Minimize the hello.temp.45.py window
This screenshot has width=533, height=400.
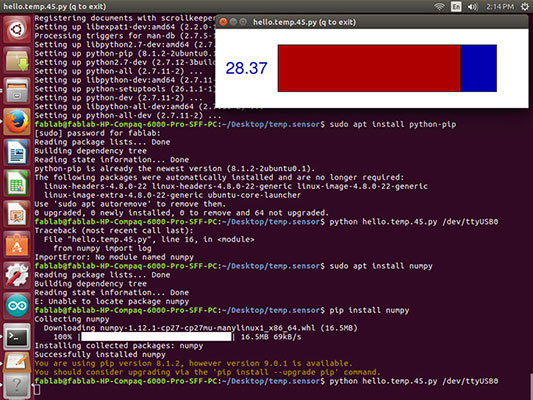[x=233, y=22]
